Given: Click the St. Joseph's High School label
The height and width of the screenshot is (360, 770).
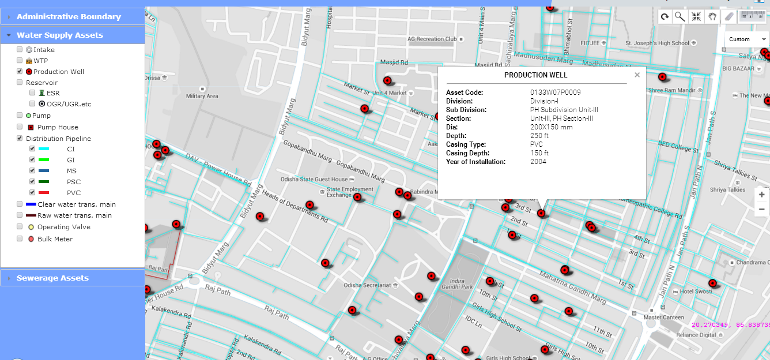Looking at the screenshot, I should click(x=658, y=43).
